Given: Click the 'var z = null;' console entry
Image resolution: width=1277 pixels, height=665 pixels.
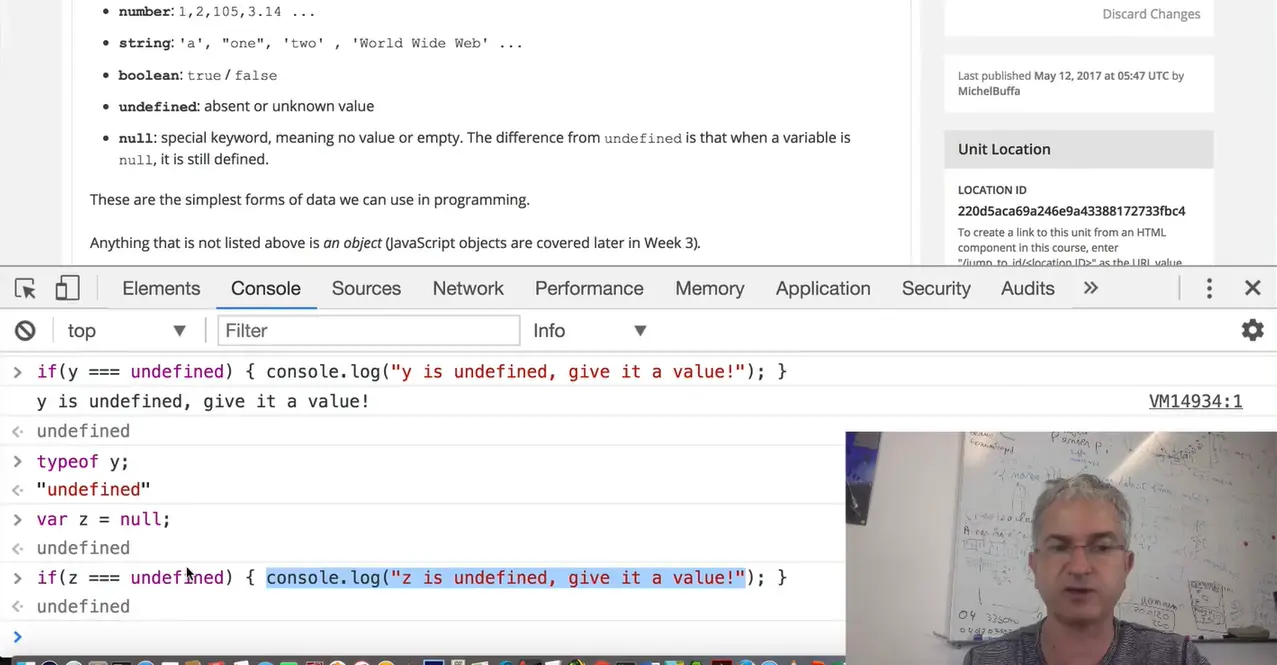Looking at the screenshot, I should 103,519.
